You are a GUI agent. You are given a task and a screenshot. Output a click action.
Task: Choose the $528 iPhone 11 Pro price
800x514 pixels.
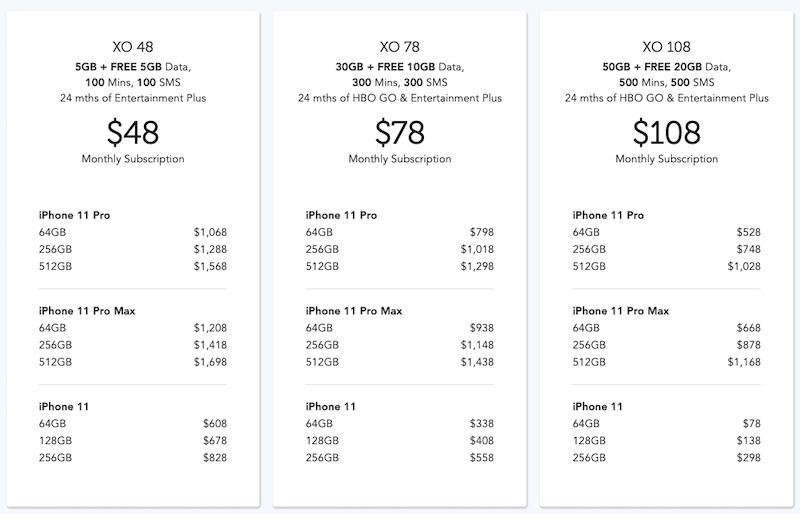click(749, 232)
